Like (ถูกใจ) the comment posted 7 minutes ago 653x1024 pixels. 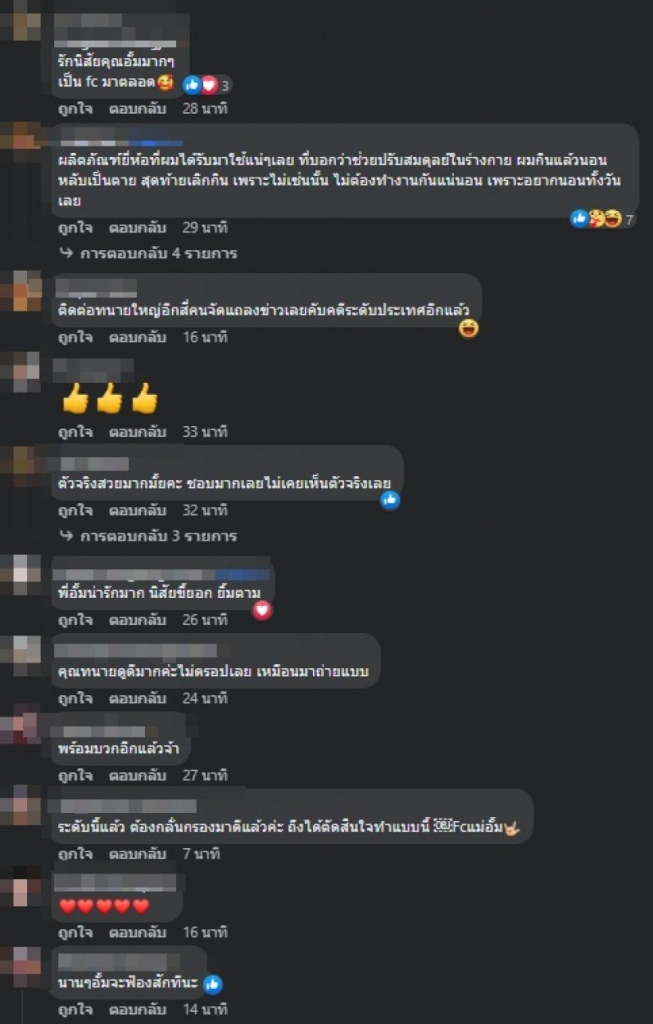pos(76,854)
